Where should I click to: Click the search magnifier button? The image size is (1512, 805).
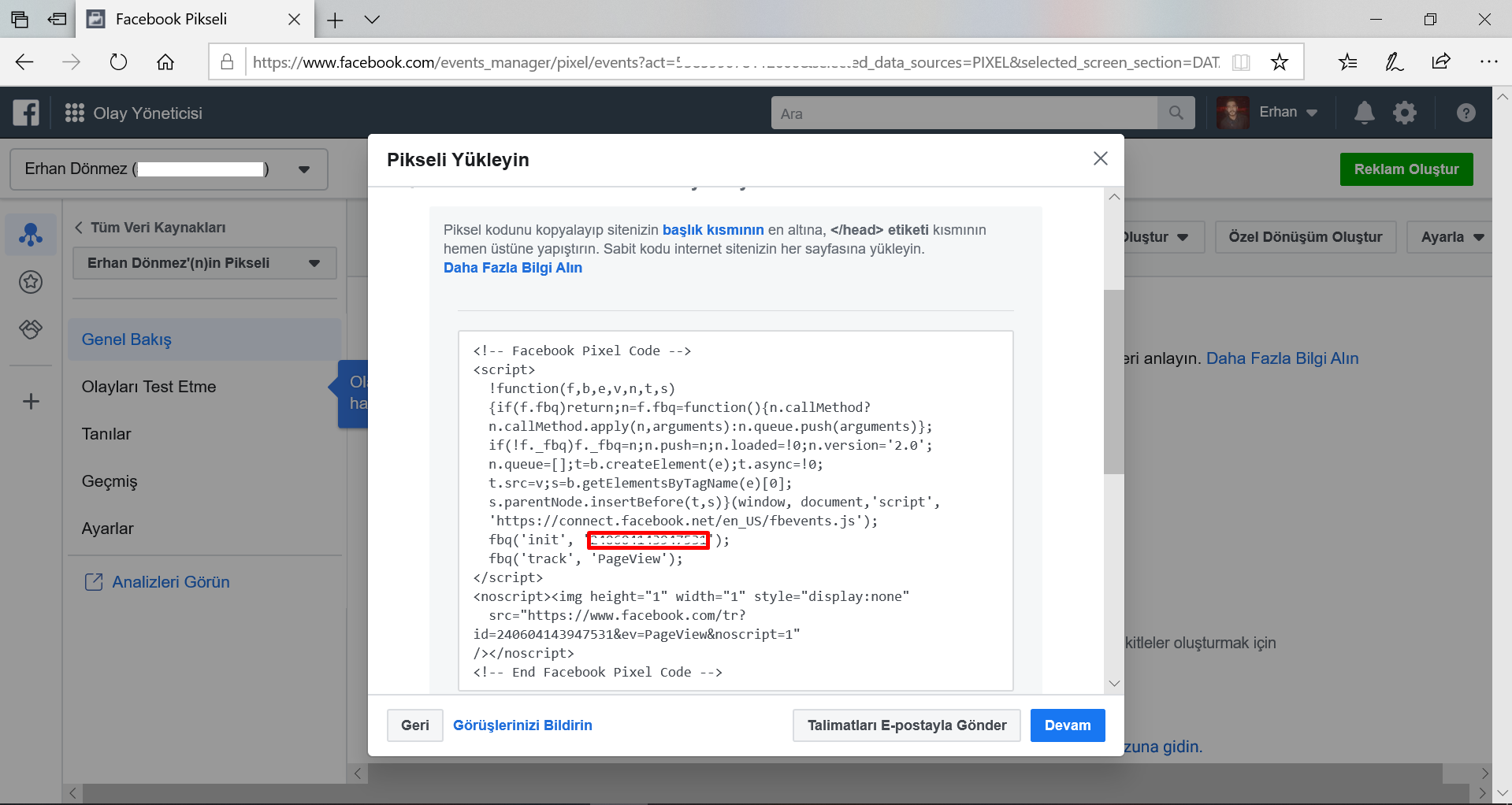coord(1176,113)
